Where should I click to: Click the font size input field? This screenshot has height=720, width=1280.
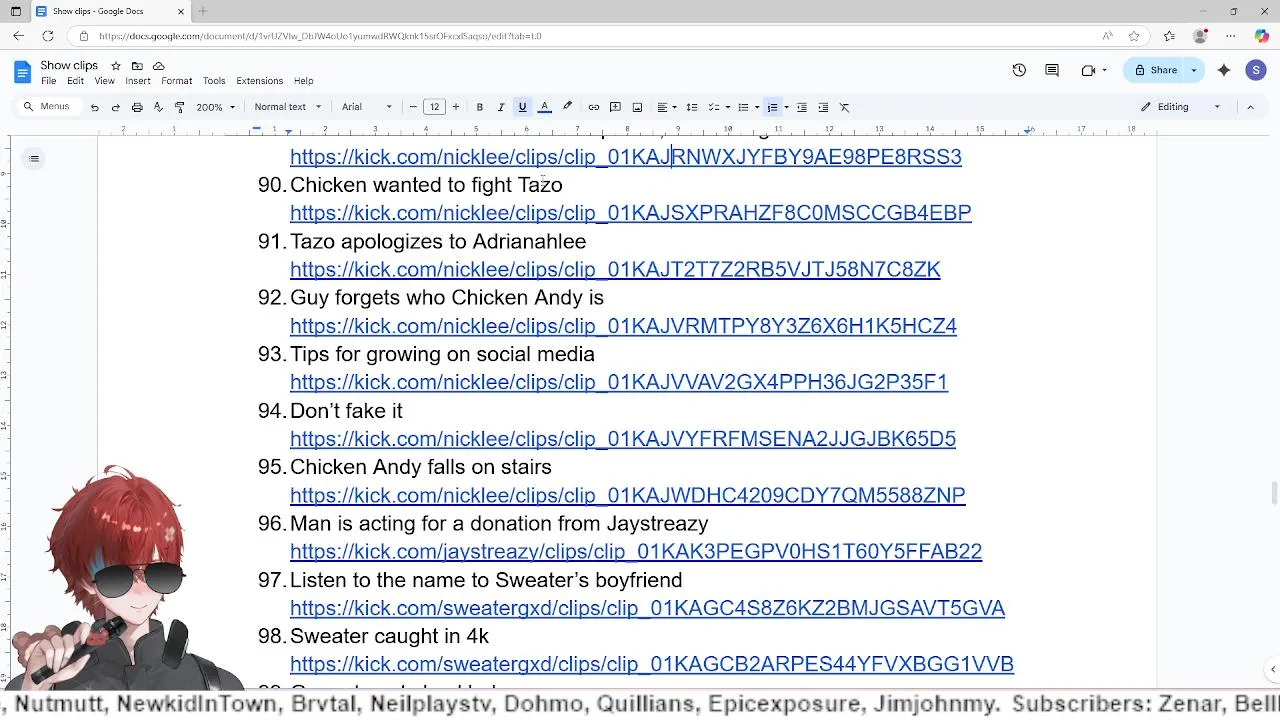click(434, 107)
